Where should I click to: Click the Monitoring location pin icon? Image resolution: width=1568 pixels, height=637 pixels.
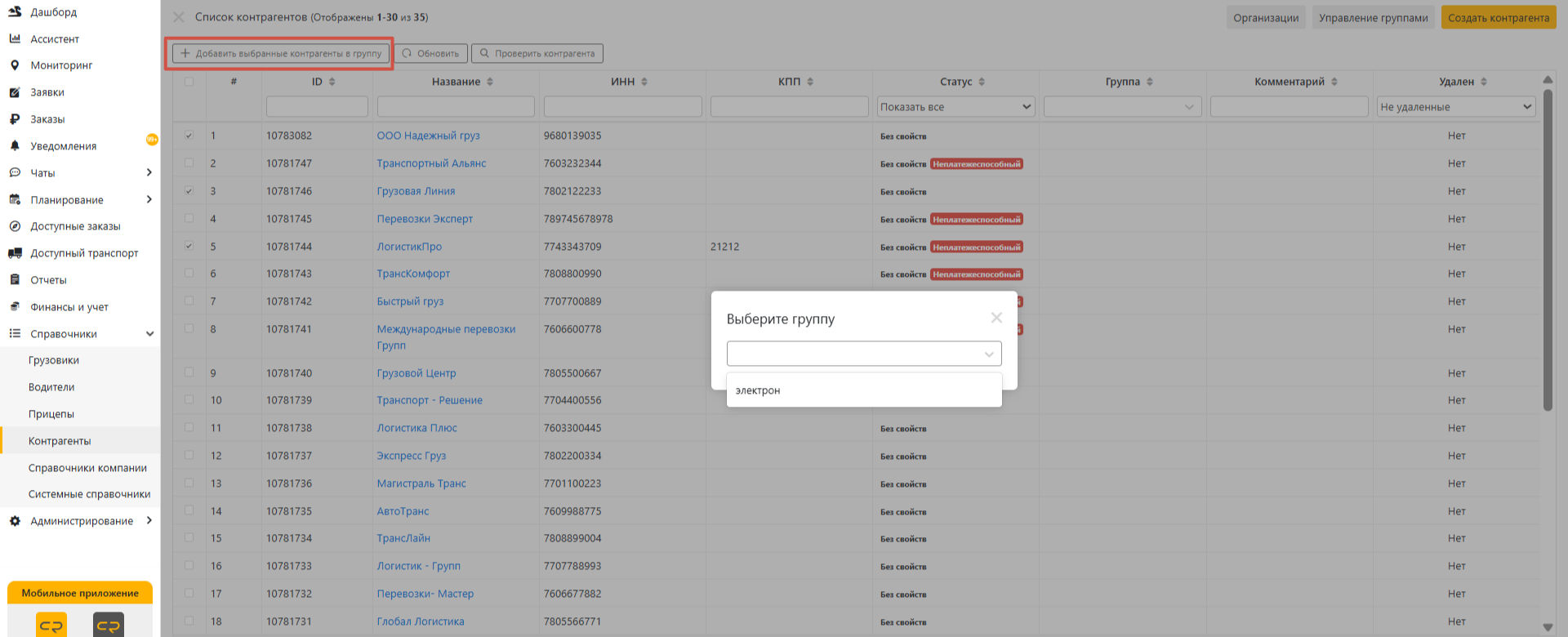pos(15,65)
